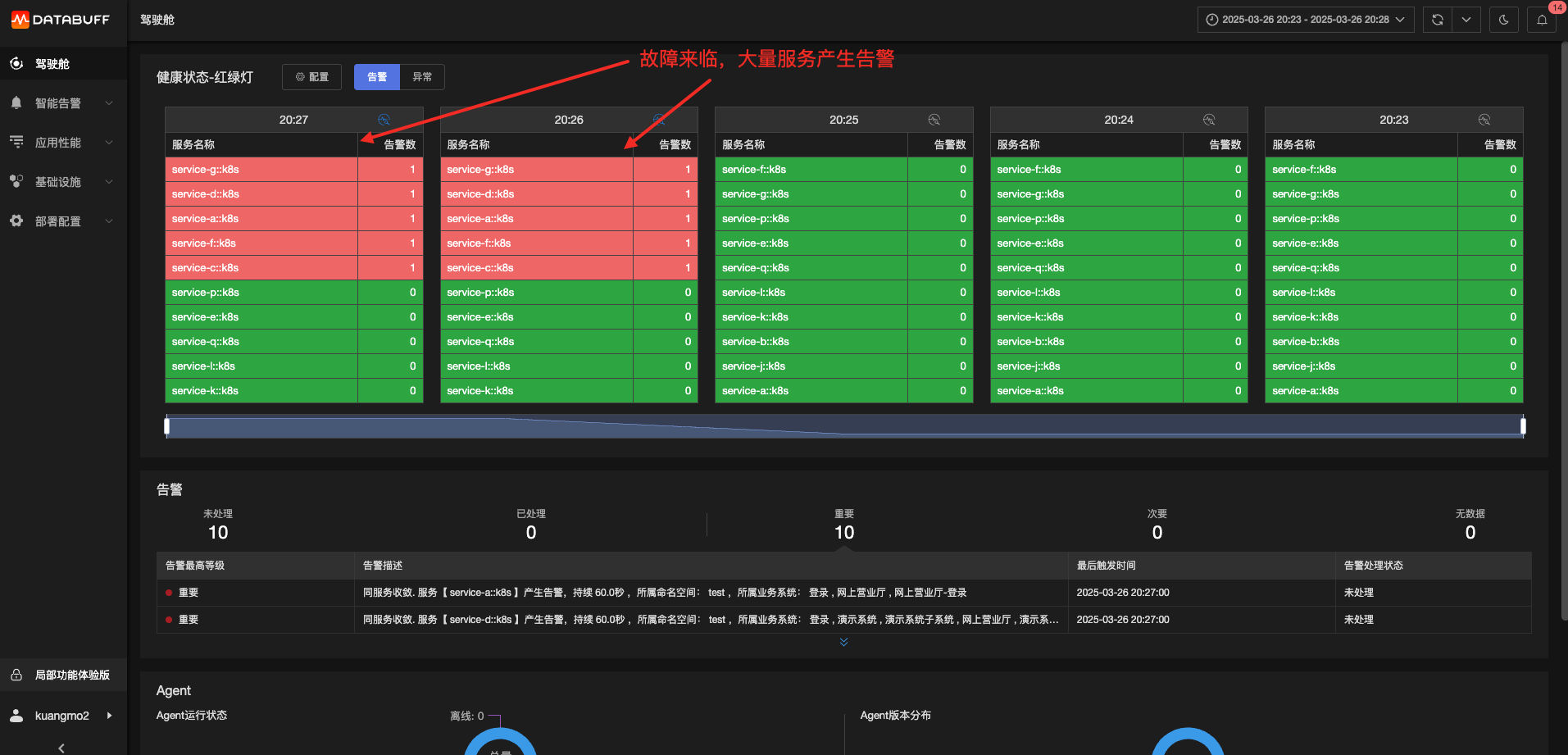Screen dimensions: 1568x755
Task: Open the 局部功能体验版 menu item
Action: 63,675
